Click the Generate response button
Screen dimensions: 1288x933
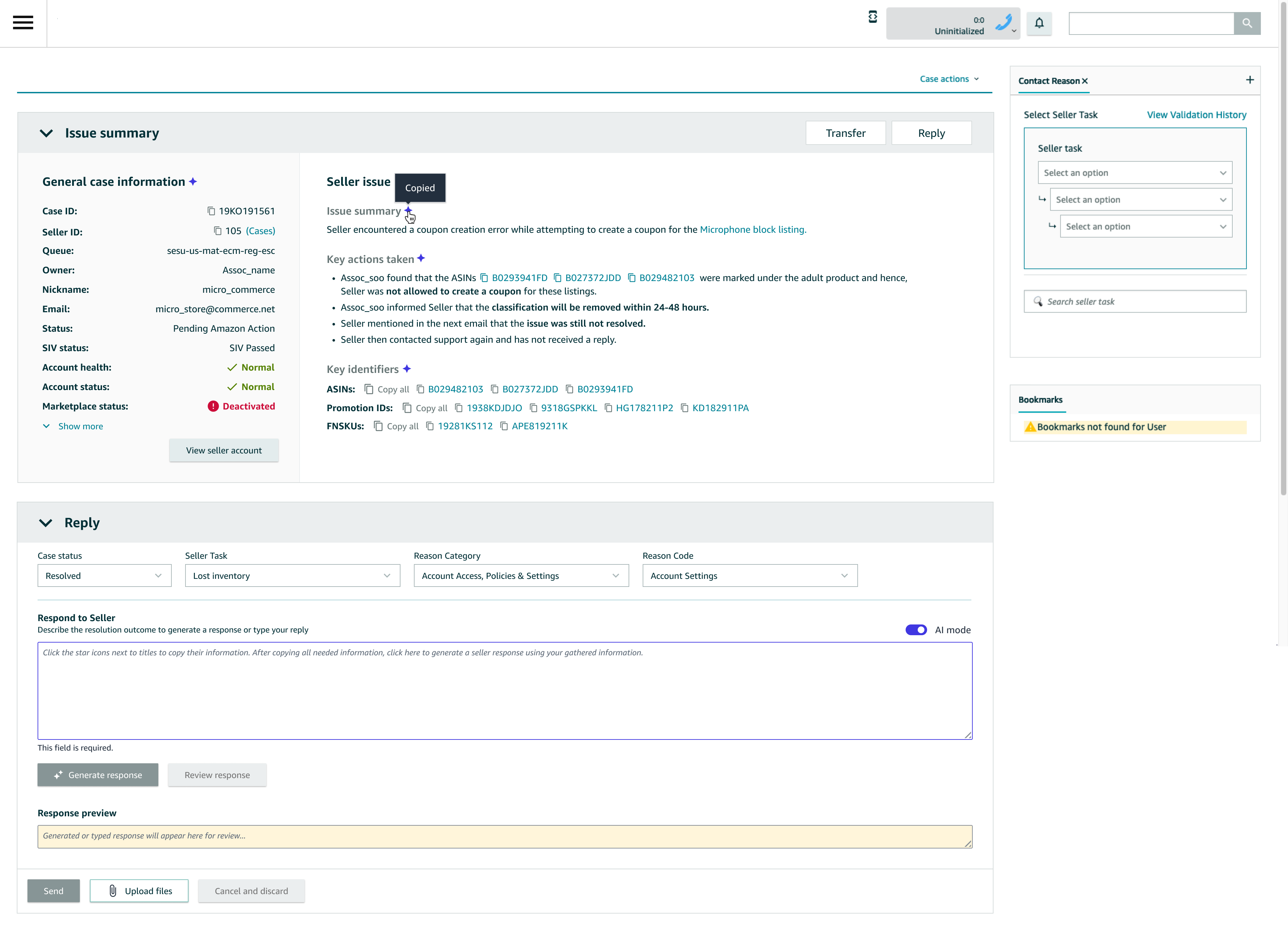tap(97, 775)
